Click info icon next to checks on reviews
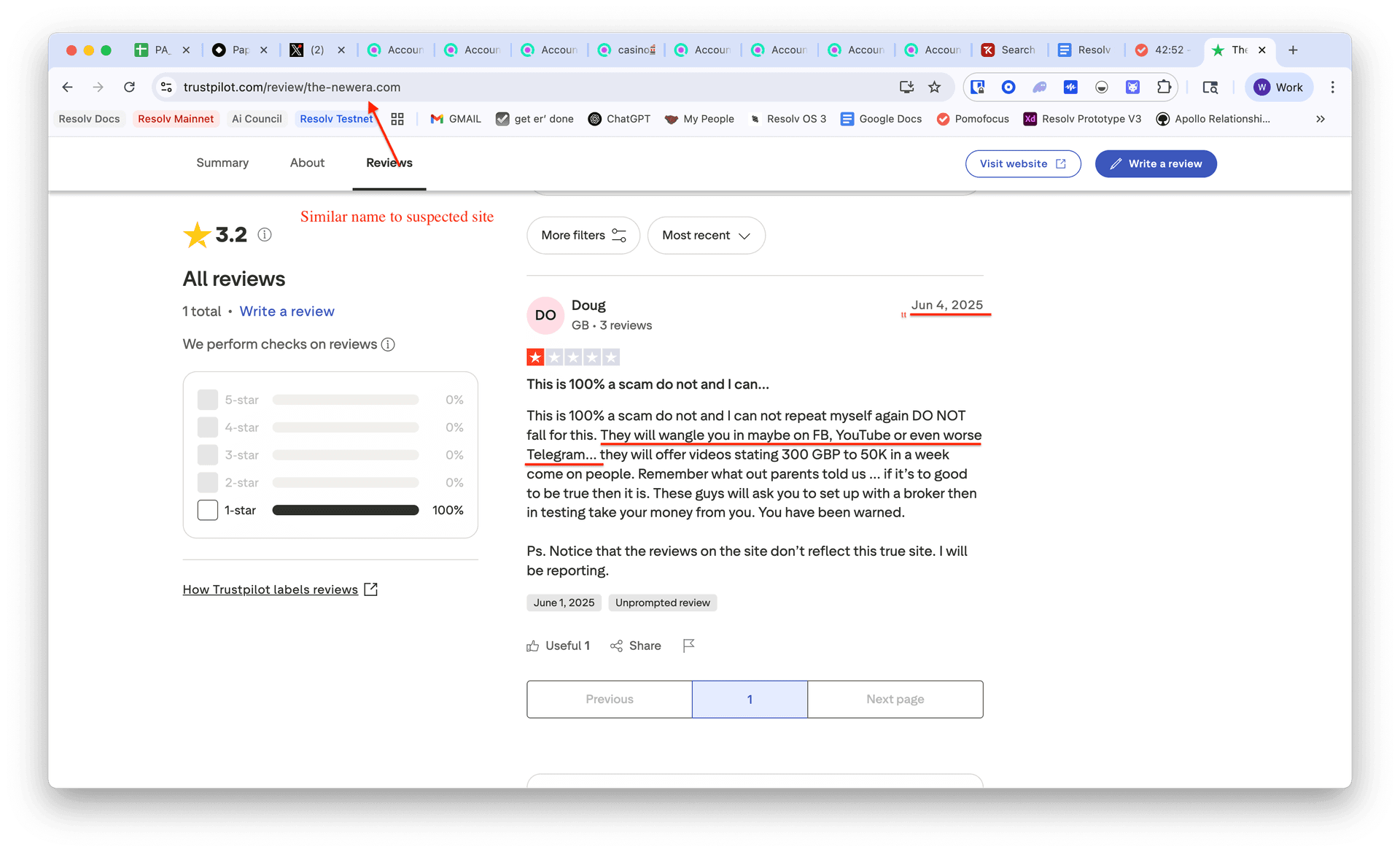 coord(389,344)
